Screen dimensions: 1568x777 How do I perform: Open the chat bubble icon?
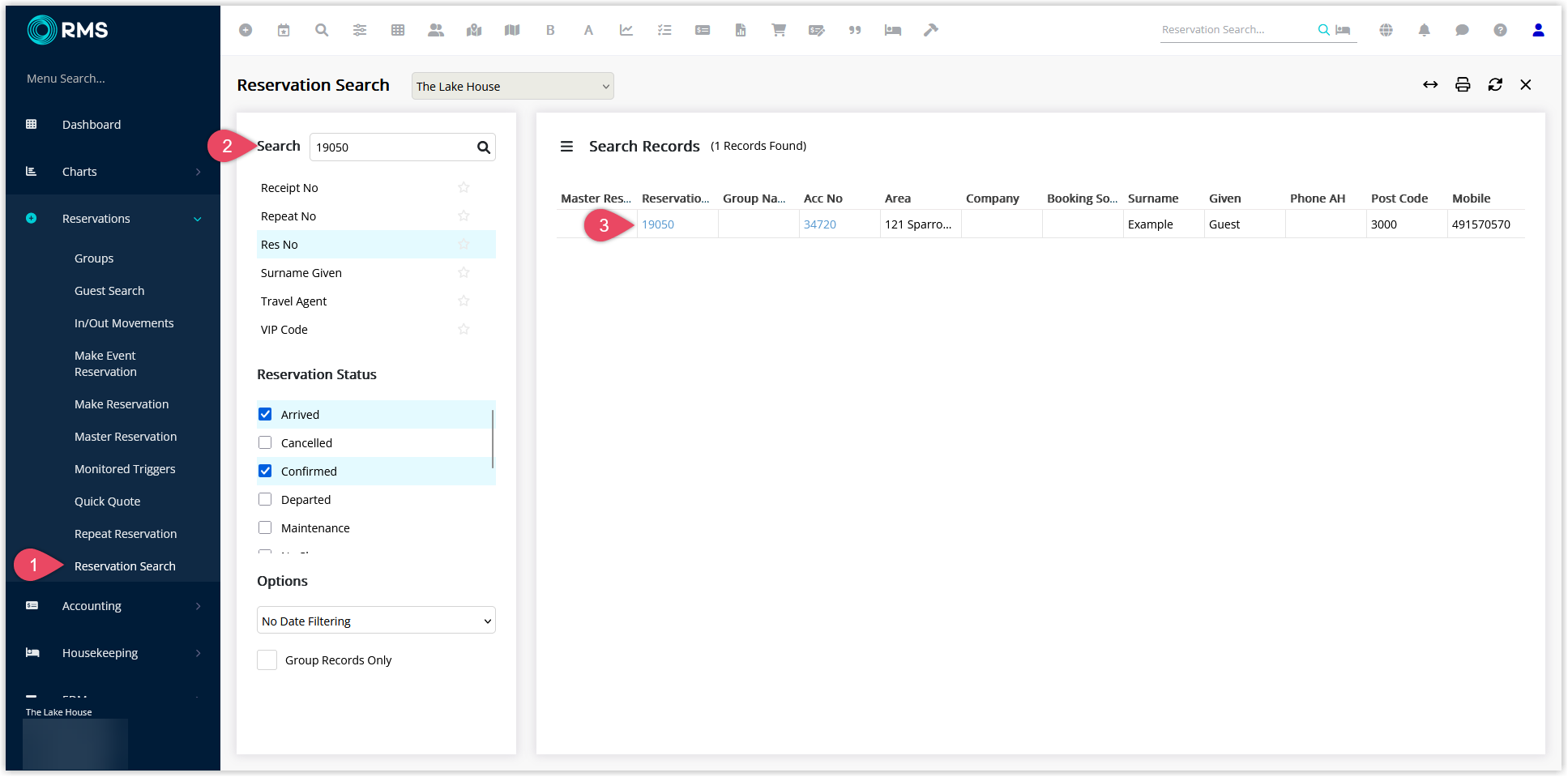1463,30
